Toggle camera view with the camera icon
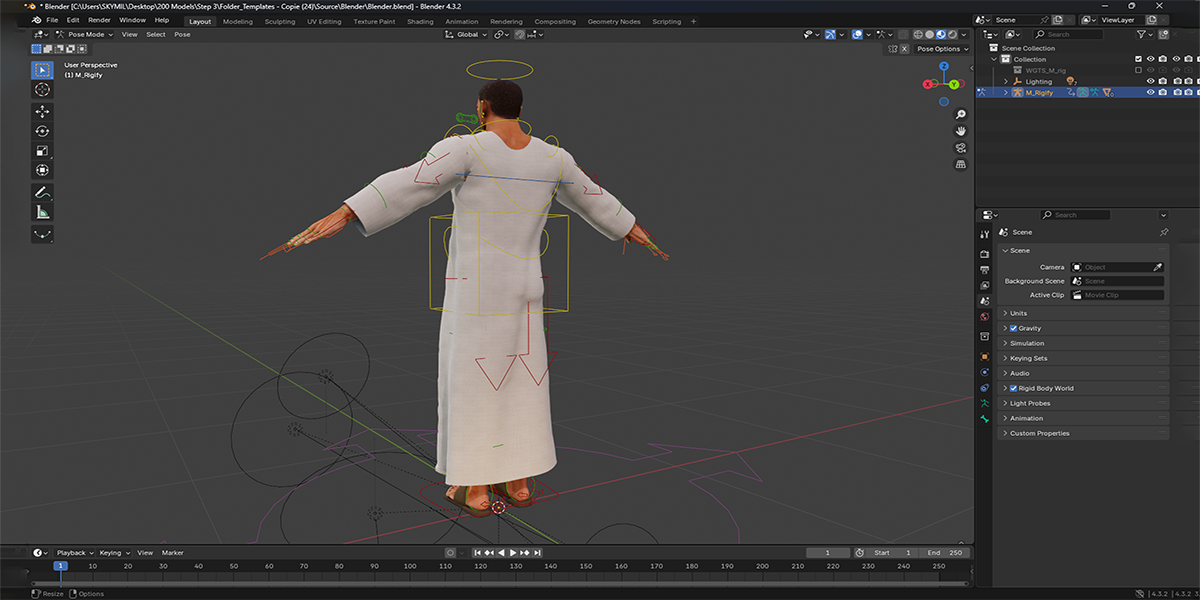Screen dimensions: 1200x600 pos(960,147)
